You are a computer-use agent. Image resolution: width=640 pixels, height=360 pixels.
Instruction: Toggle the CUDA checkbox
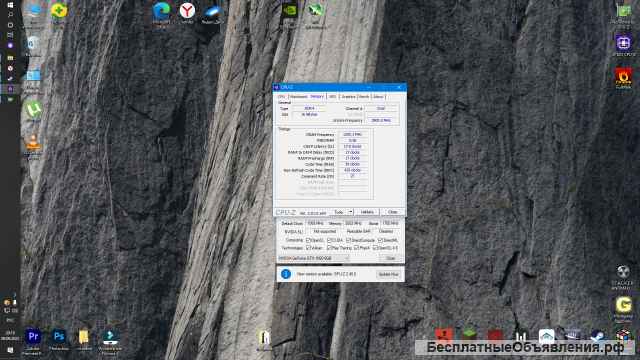pyautogui.click(x=330, y=240)
